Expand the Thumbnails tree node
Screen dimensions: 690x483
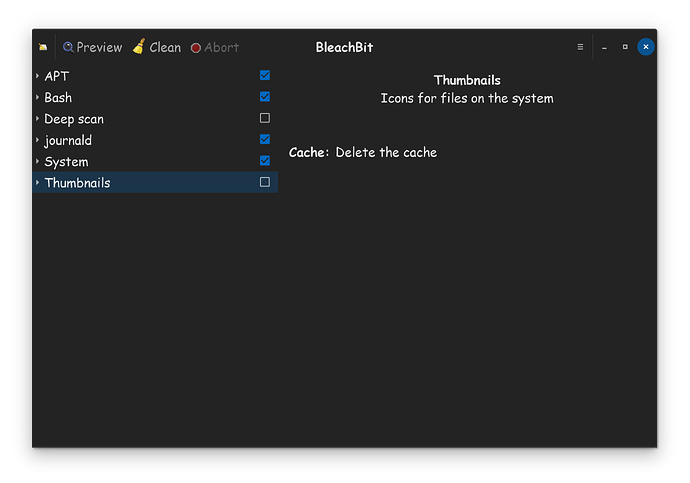click(x=37, y=182)
